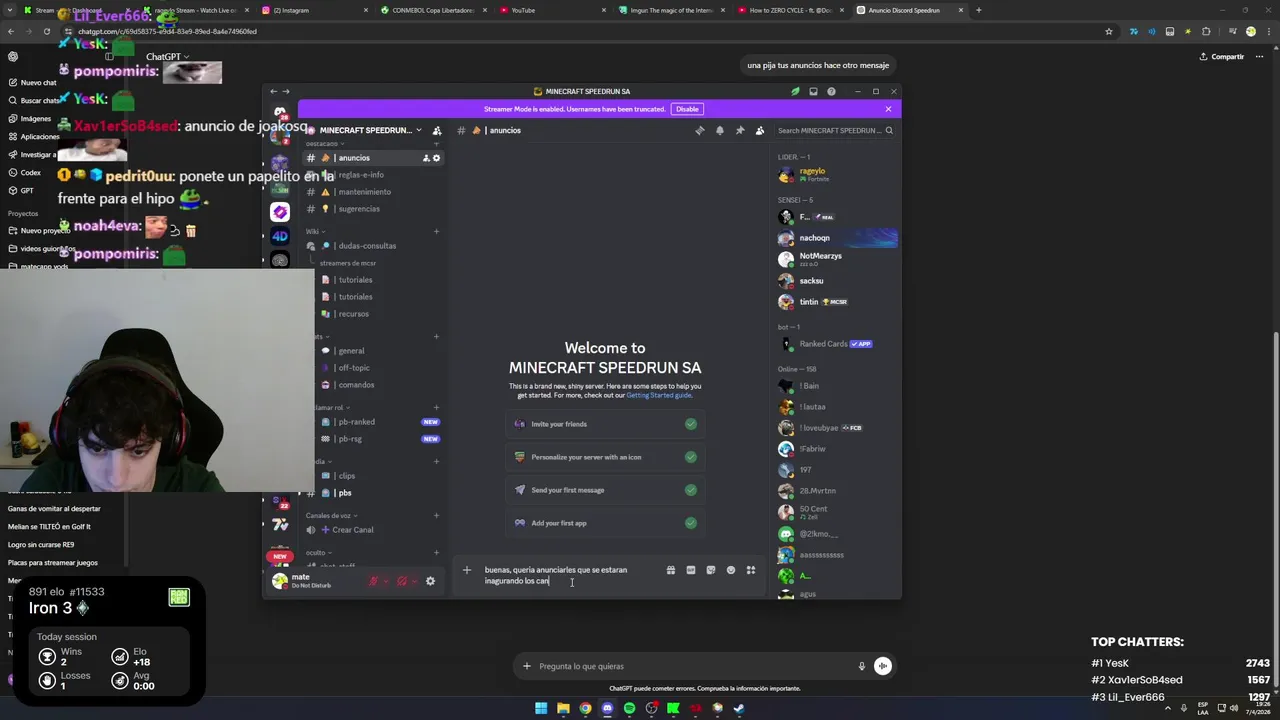Screen dimensions: 1280x720
Task: Open the dudas-consultas channel
Action: (x=373, y=246)
